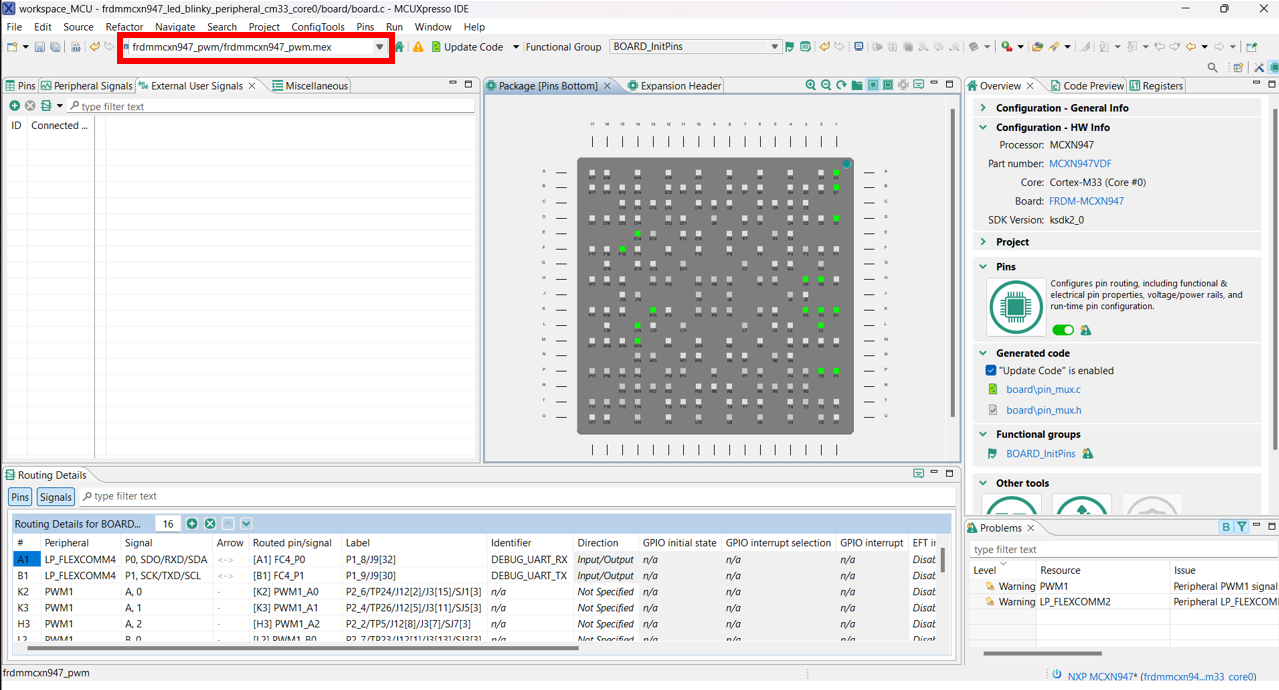Click the Pins tool icon in Overview
1279x690 pixels.
click(x=1016, y=306)
